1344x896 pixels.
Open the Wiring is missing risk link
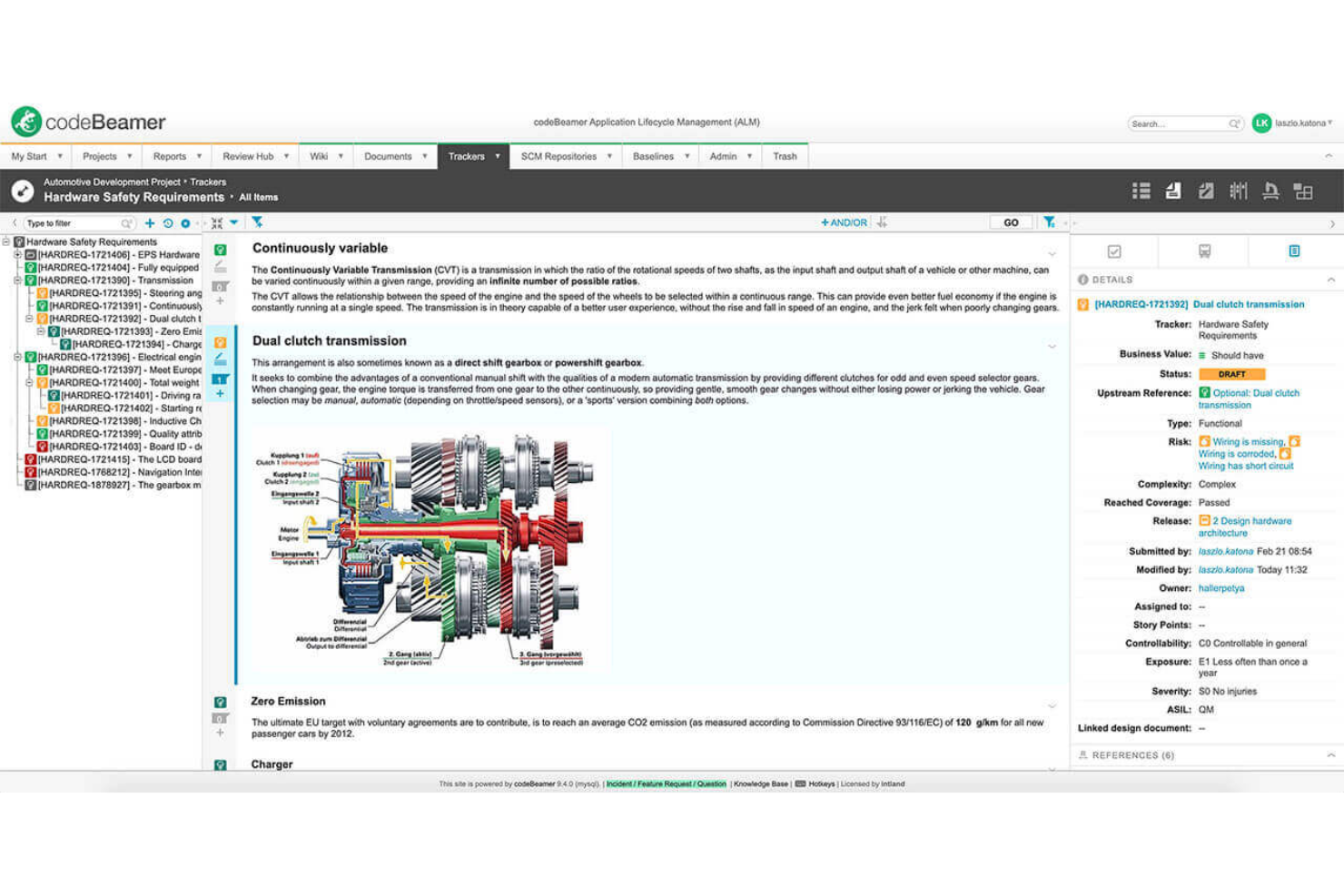(x=1249, y=442)
